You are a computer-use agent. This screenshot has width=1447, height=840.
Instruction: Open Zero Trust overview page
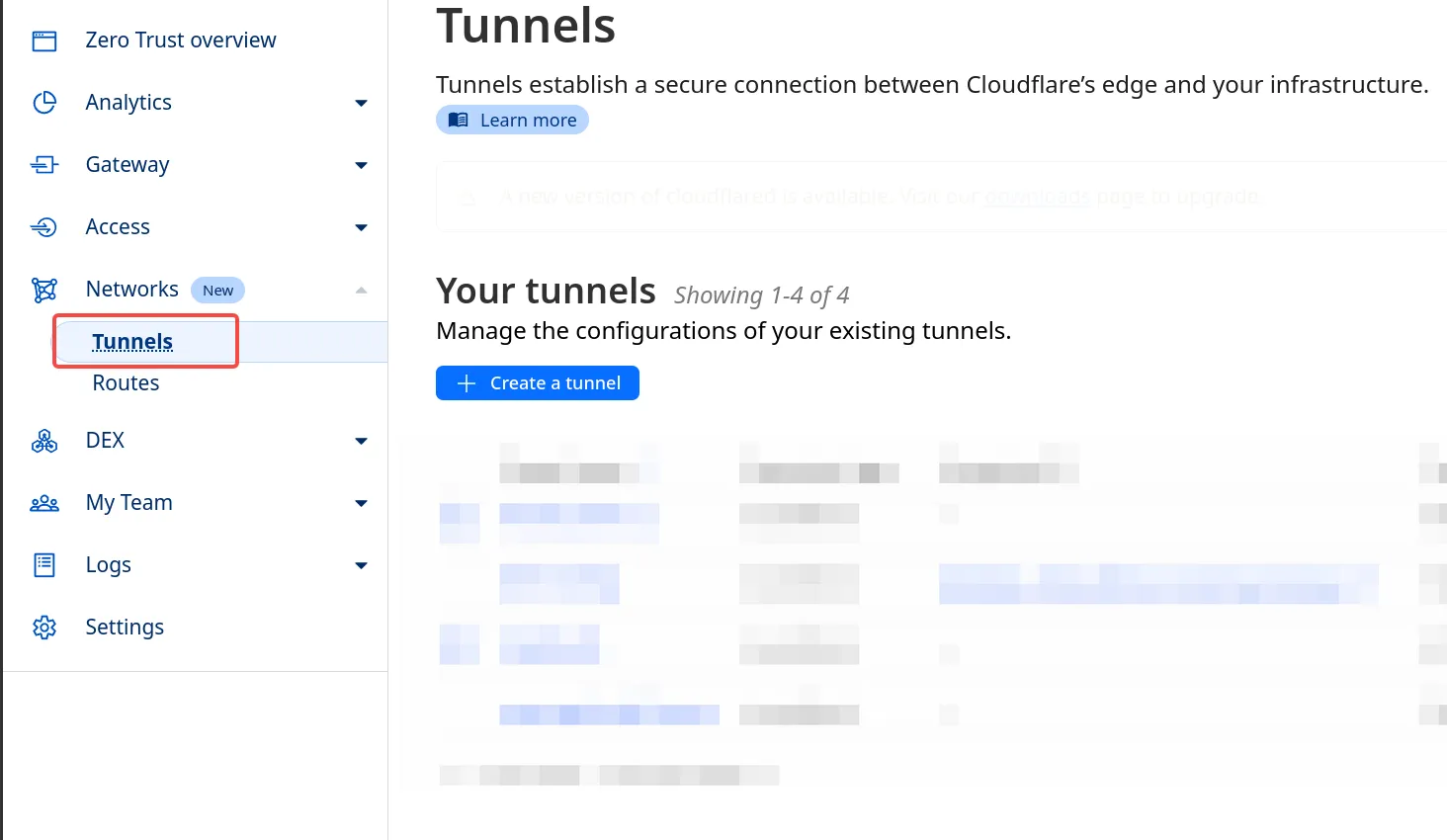tap(181, 41)
